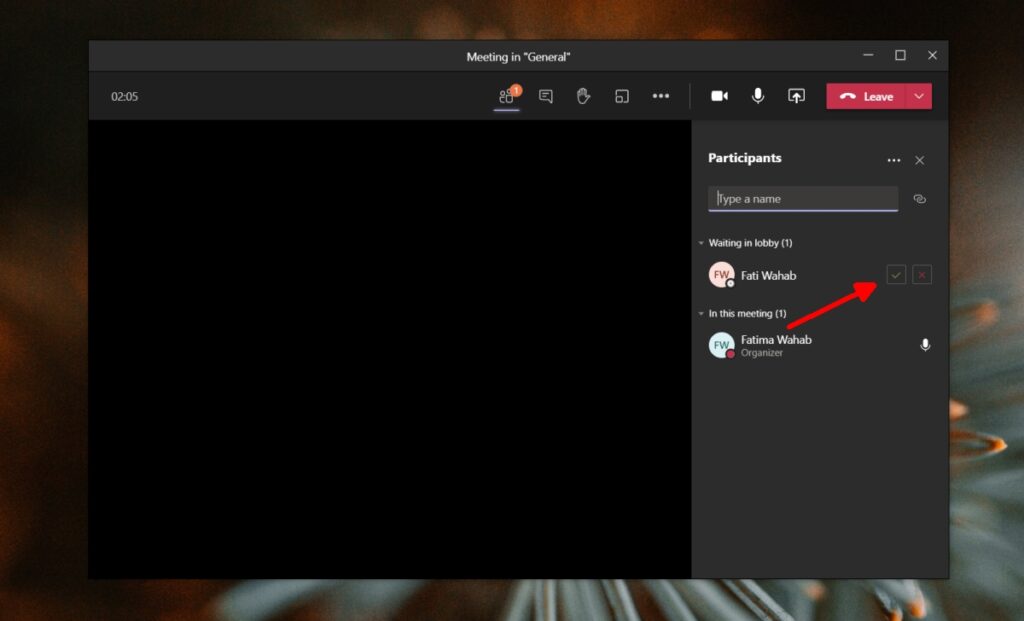
Task: Click the more actions ellipsis in the toolbar
Action: (x=661, y=96)
